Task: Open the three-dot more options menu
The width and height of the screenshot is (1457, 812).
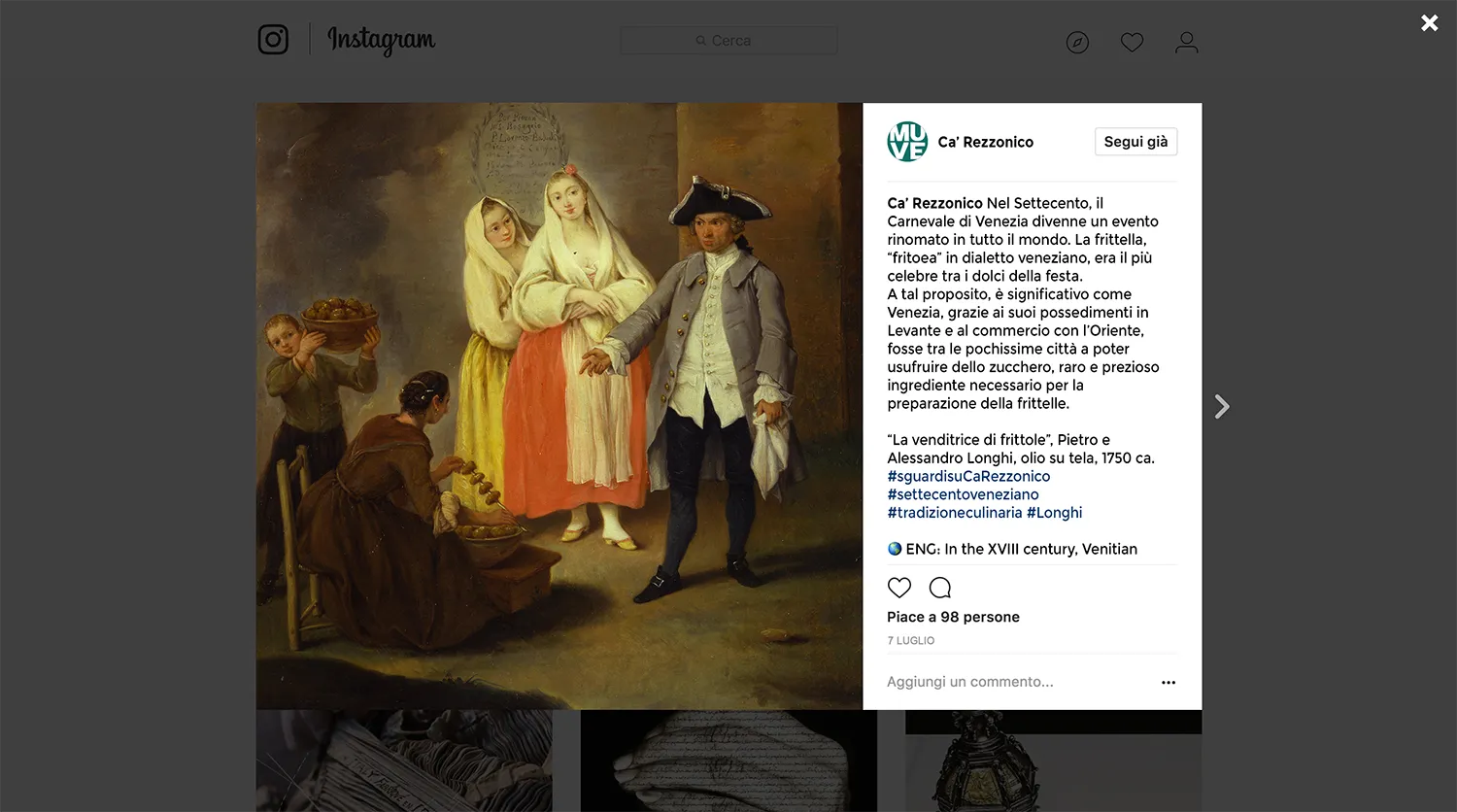Action: tap(1169, 683)
